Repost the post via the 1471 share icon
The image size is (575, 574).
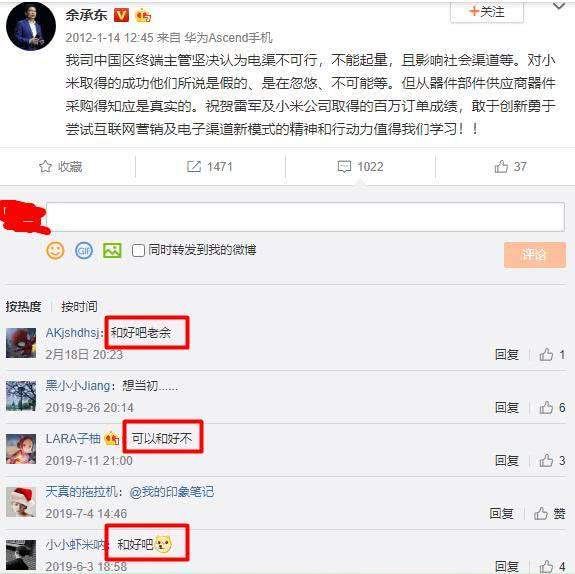tap(209, 167)
